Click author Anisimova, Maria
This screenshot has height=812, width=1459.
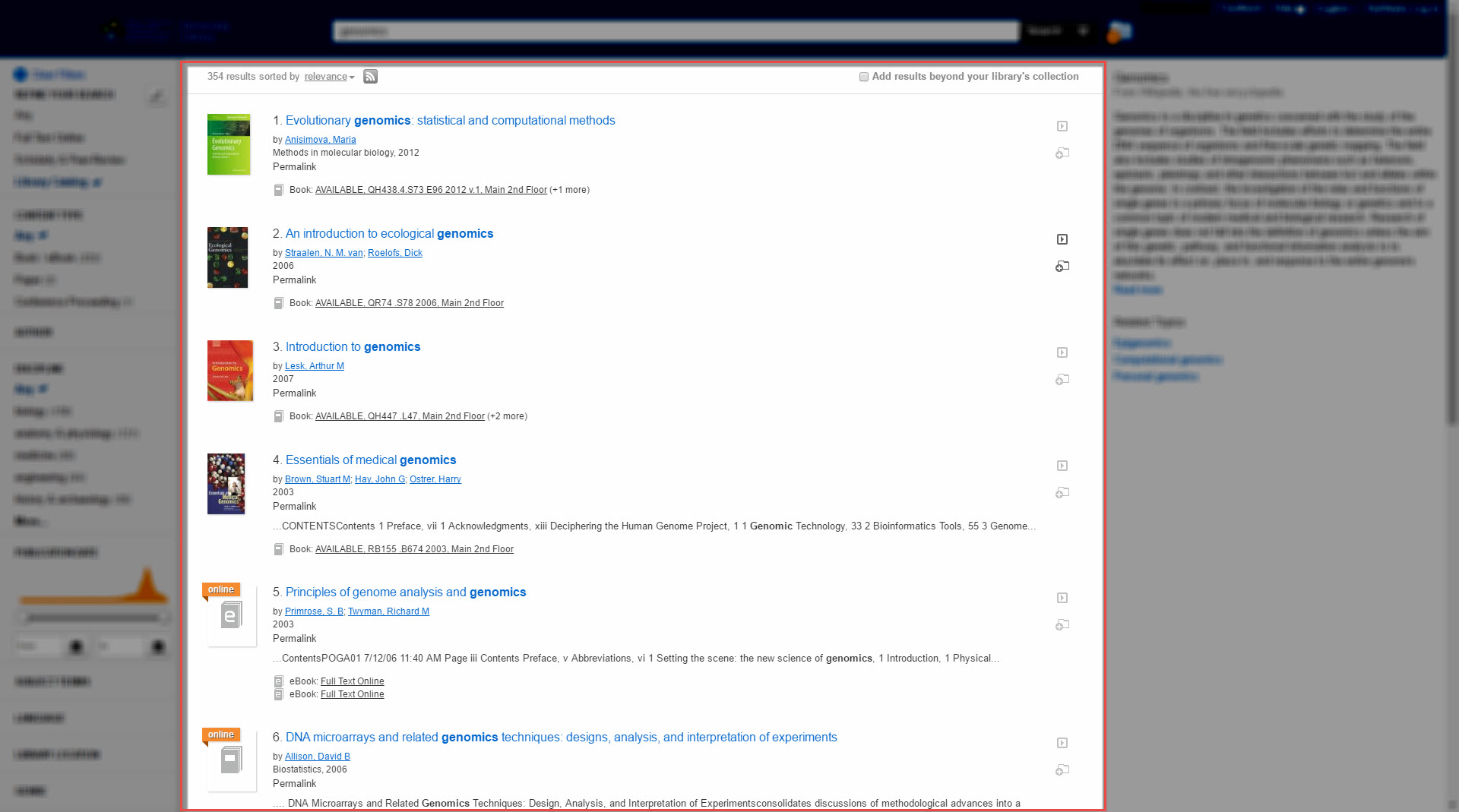pyautogui.click(x=320, y=140)
